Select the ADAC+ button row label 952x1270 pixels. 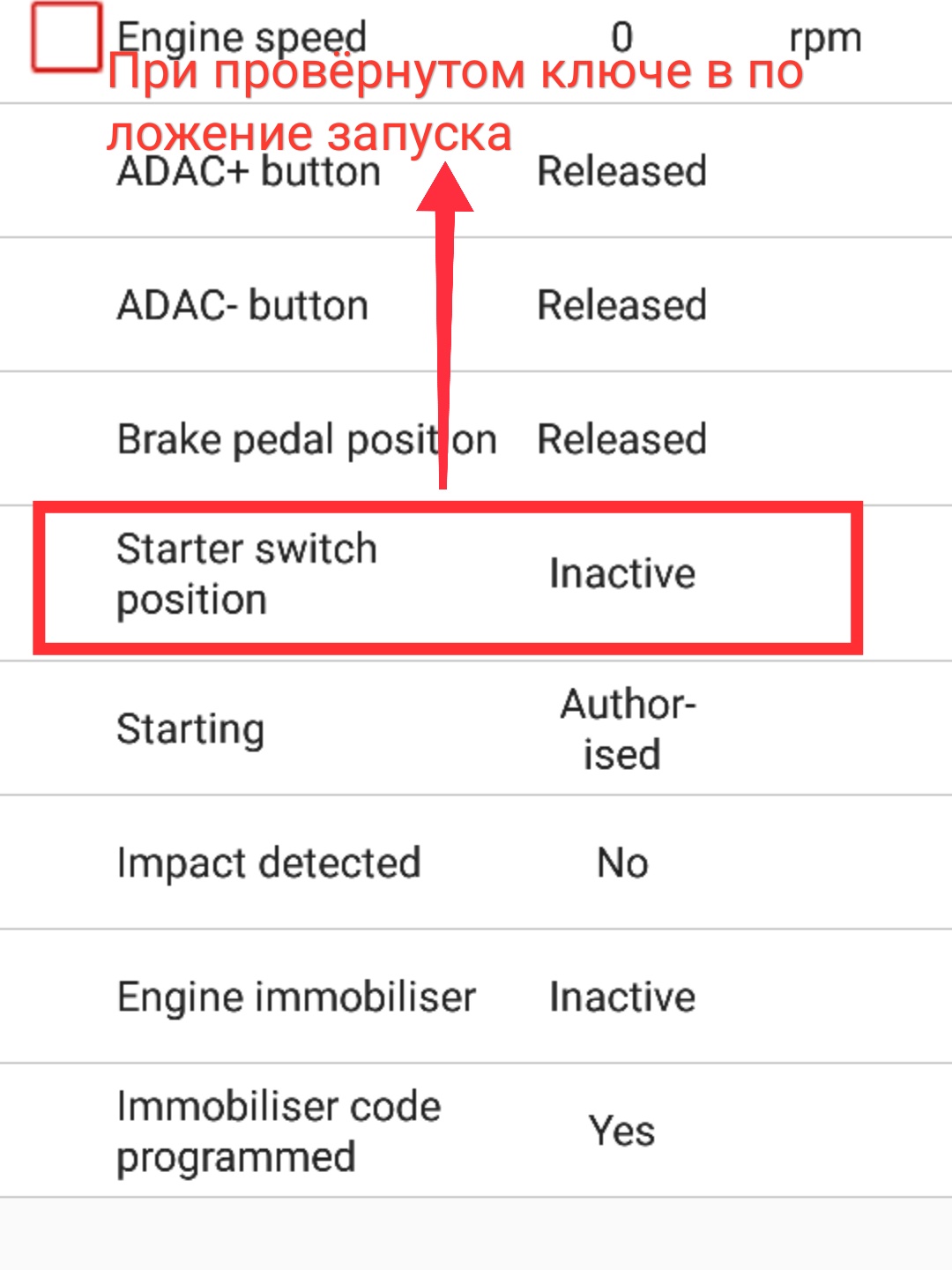pyautogui.click(x=249, y=172)
